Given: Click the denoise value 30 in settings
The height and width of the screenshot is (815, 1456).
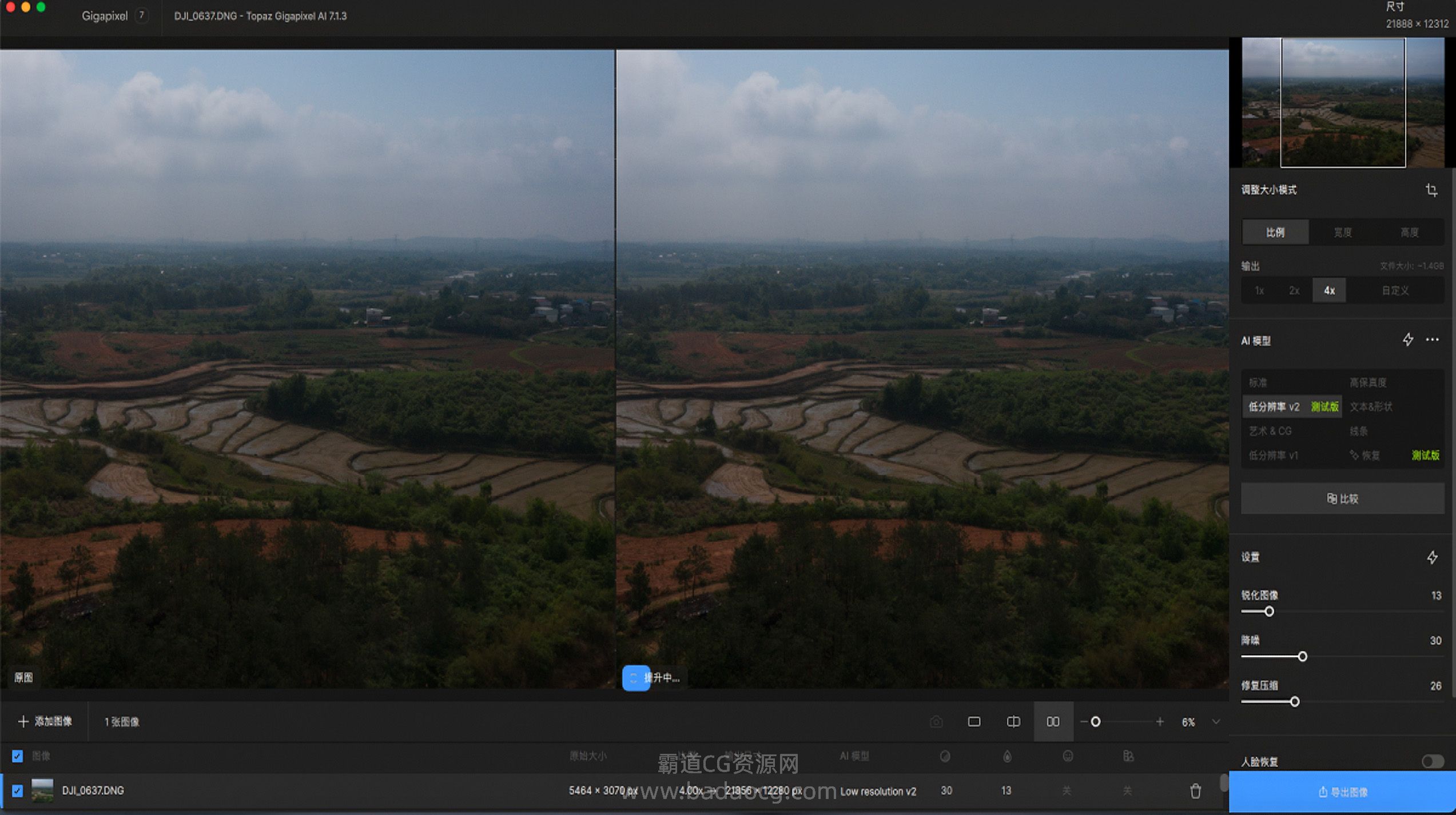Looking at the screenshot, I should (x=1435, y=641).
